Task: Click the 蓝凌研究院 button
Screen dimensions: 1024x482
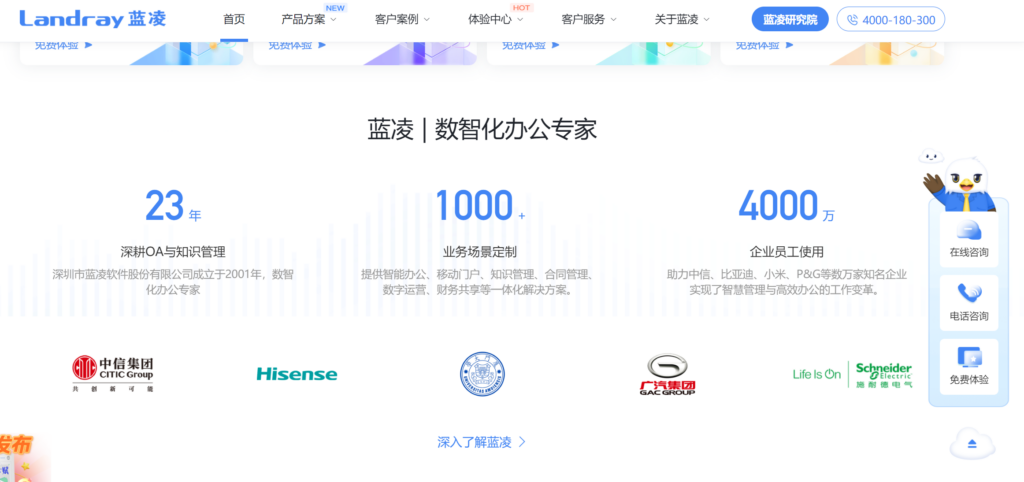Action: 789,19
